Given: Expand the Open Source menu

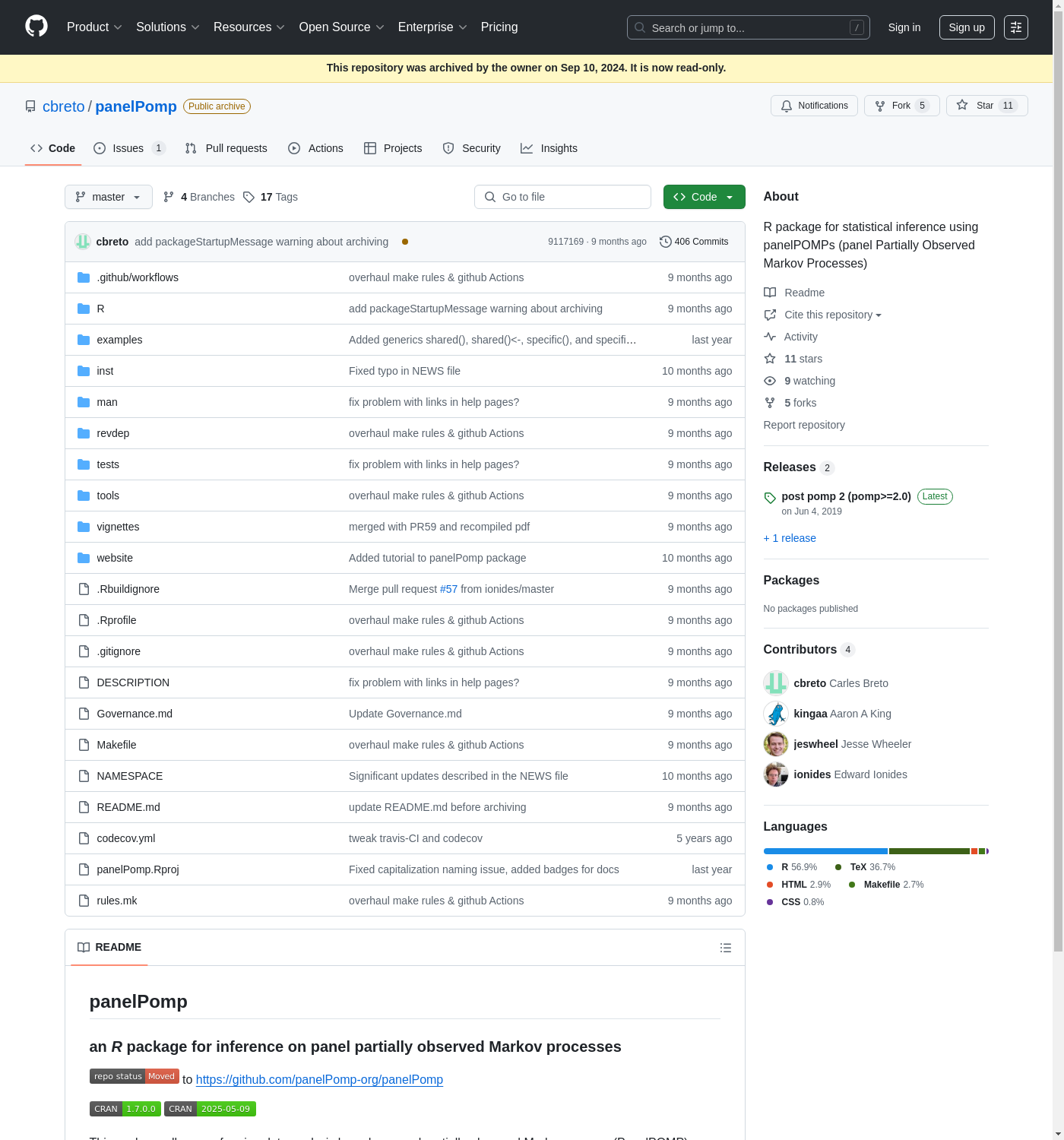Looking at the screenshot, I should click(342, 27).
